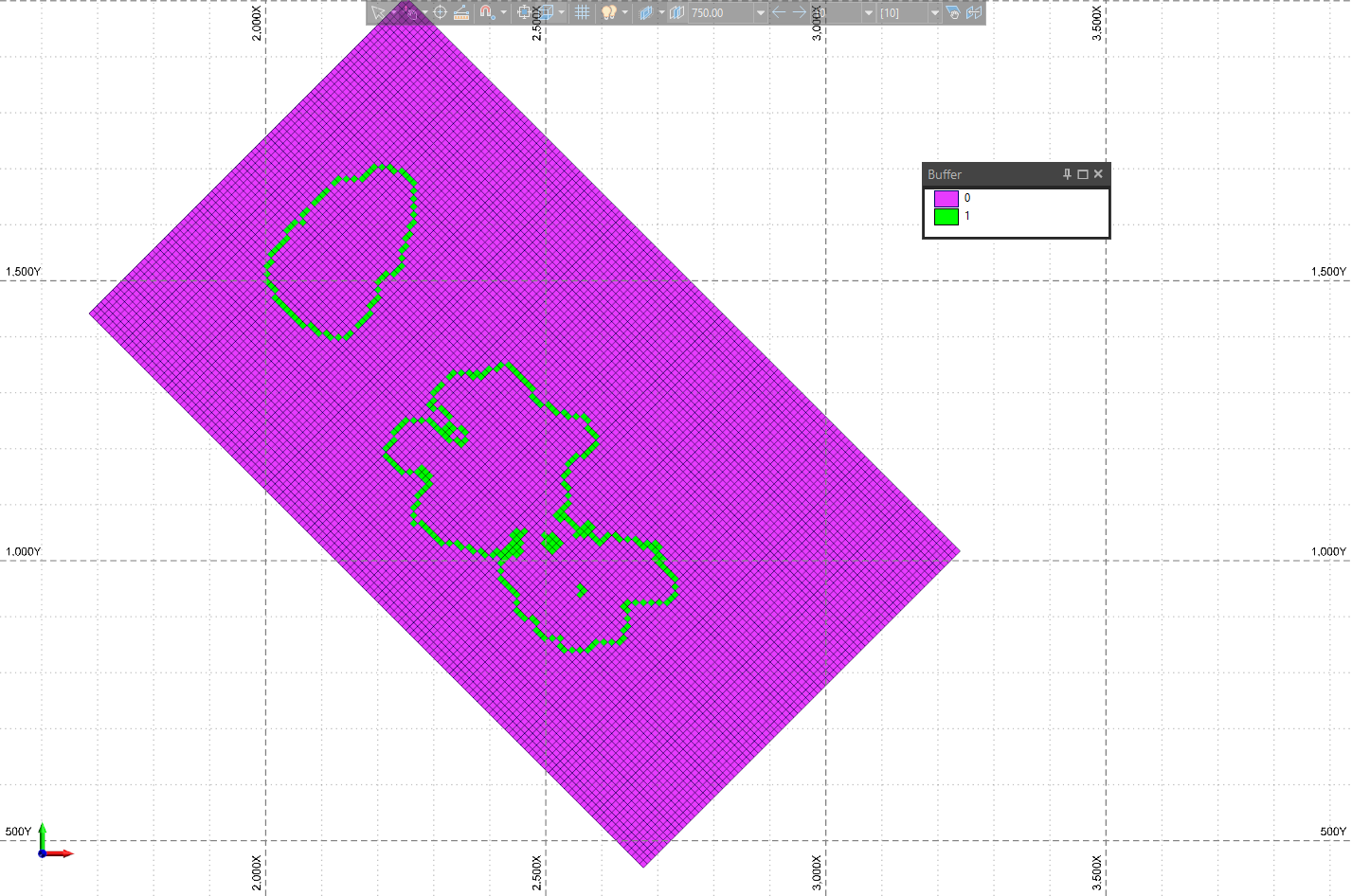1352x896 pixels.
Task: Step section backward with left arrow
Action: 779,12
